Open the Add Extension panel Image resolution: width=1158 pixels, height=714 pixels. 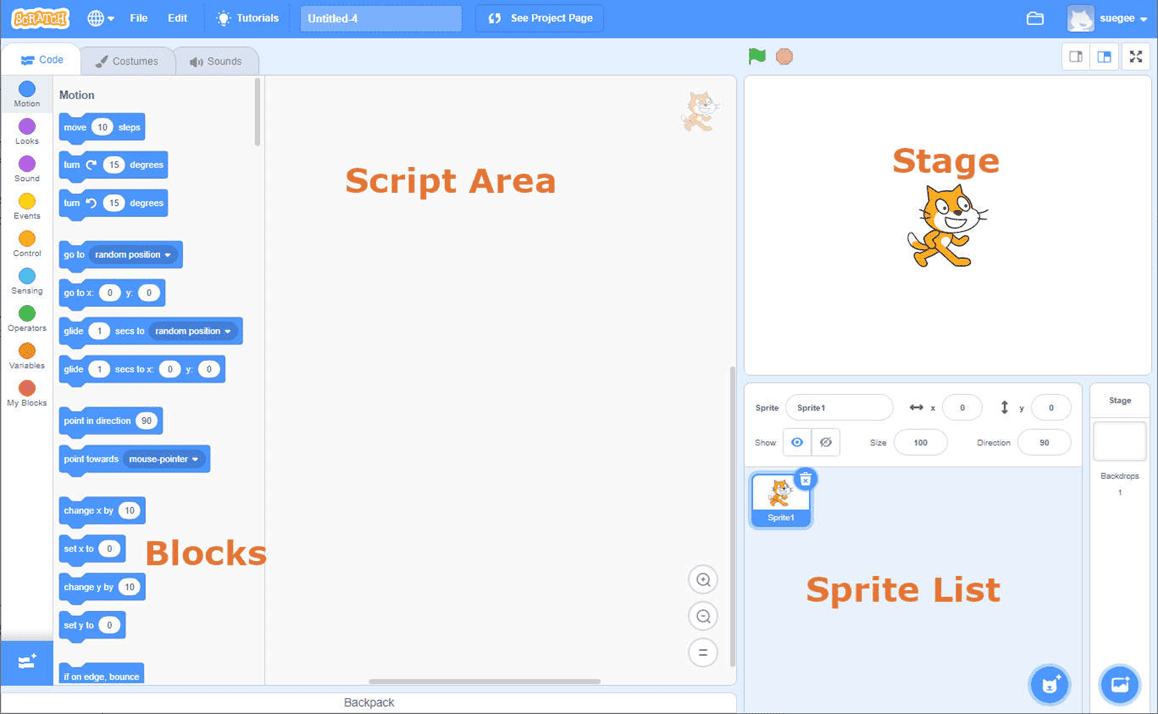point(26,662)
